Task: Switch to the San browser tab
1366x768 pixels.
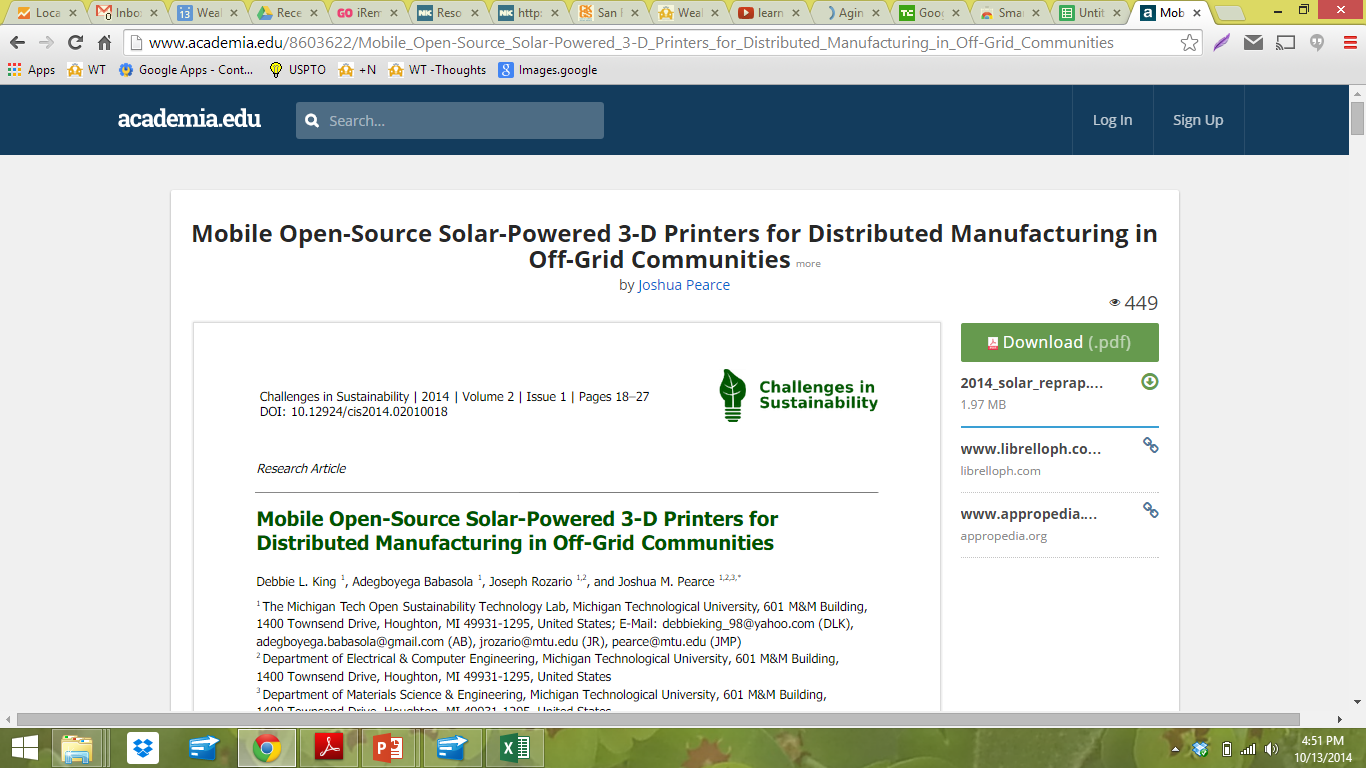Action: click(607, 13)
